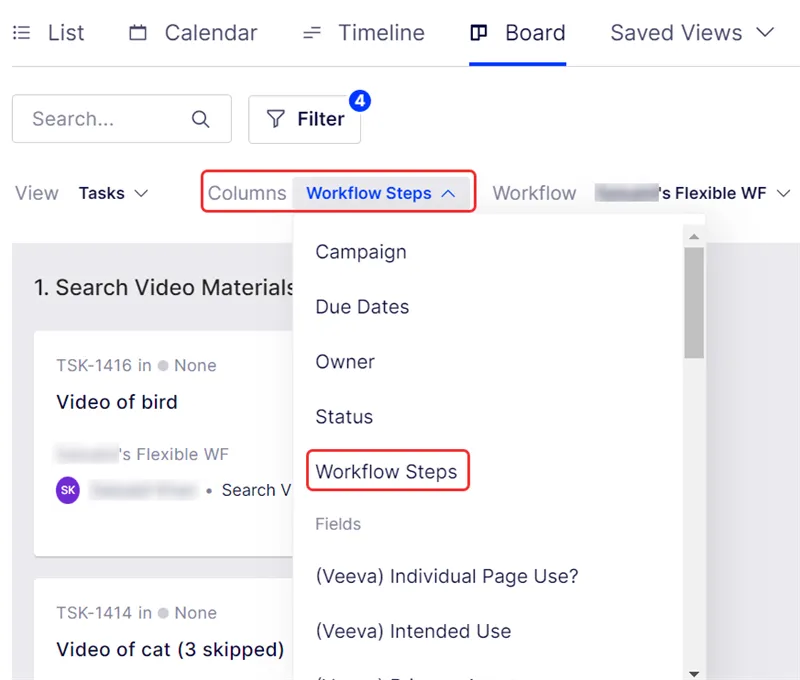Click the List icon

click(x=21, y=33)
